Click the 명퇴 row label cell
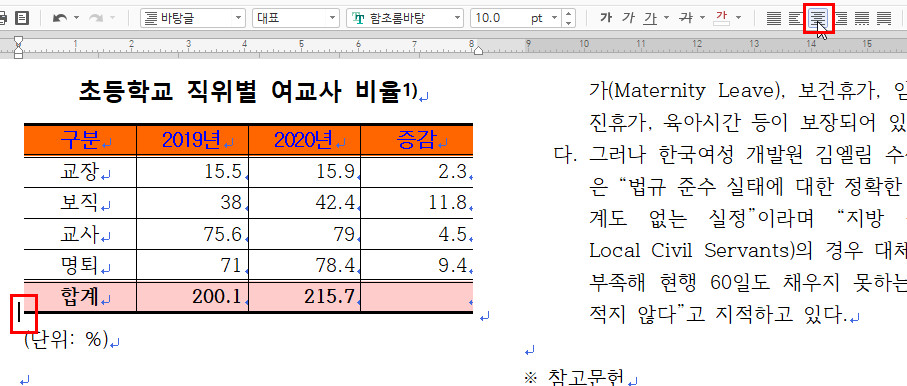The image size is (907, 386). (x=80, y=265)
